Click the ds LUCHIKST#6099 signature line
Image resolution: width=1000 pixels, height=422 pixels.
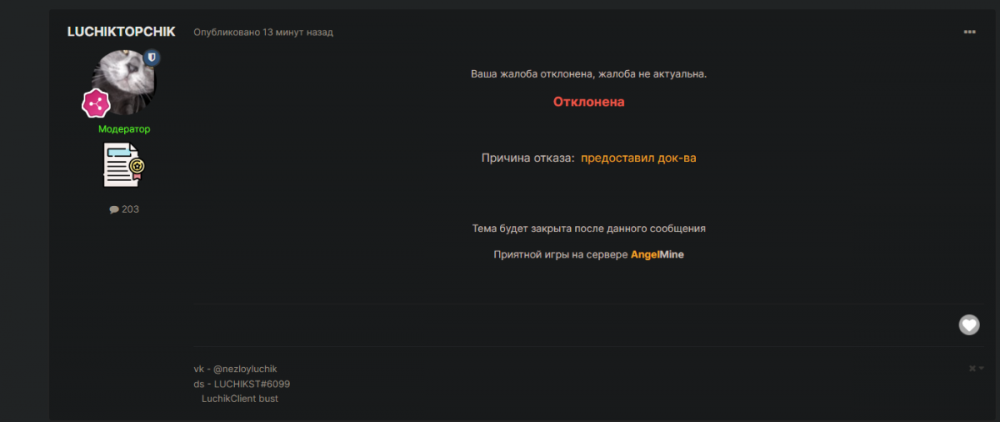242,384
